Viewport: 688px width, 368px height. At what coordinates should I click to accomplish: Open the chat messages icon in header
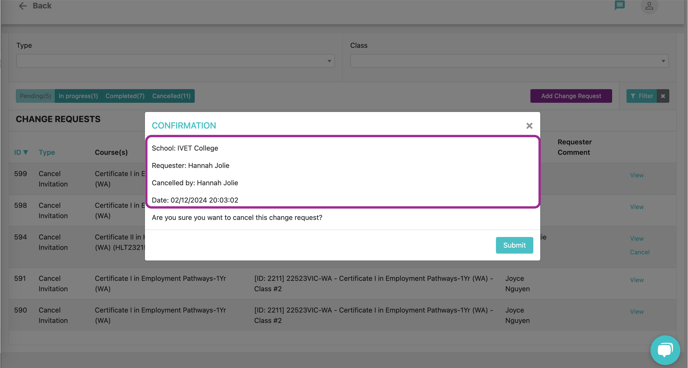point(619,5)
